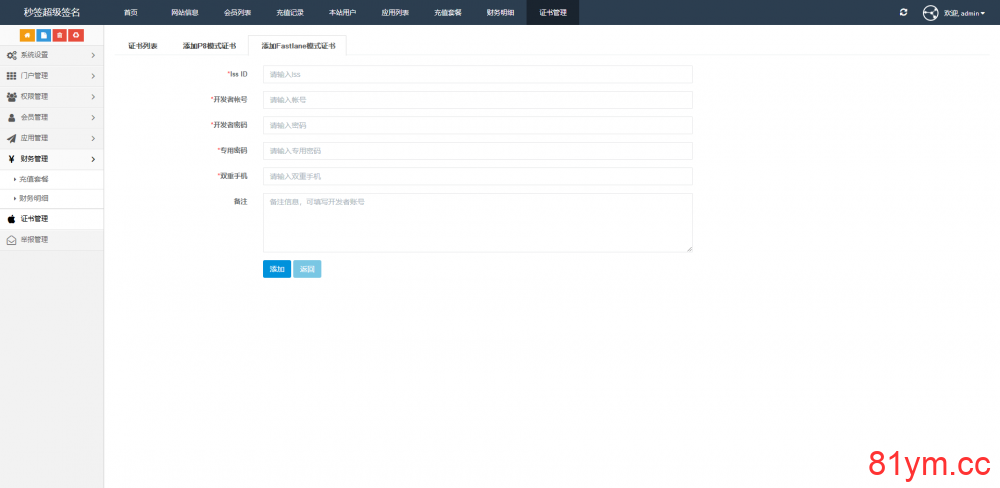Click the blue 添加 button
Viewport: 1000px width, 488px height.
(x=276, y=269)
